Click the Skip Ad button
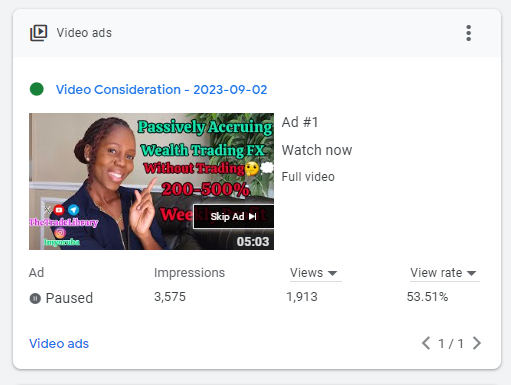 [233, 217]
